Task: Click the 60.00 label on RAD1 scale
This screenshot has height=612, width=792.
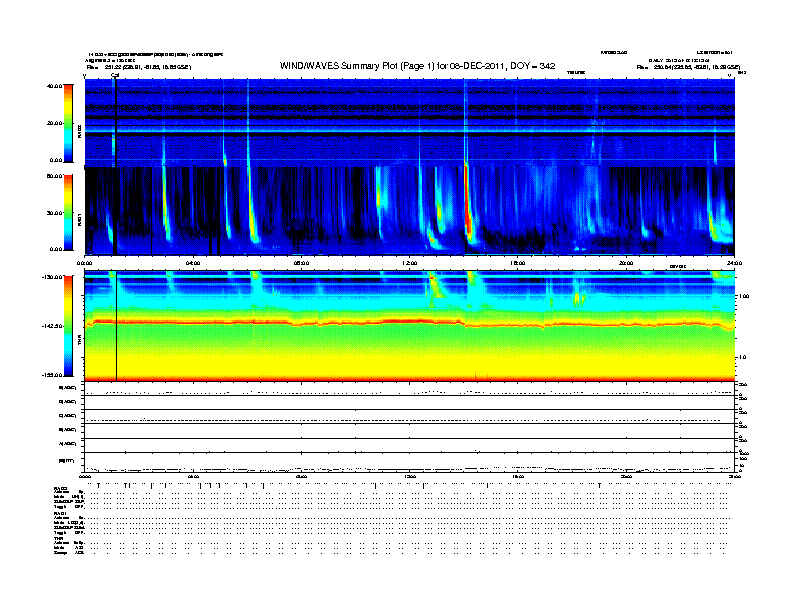Action: pyautogui.click(x=54, y=176)
